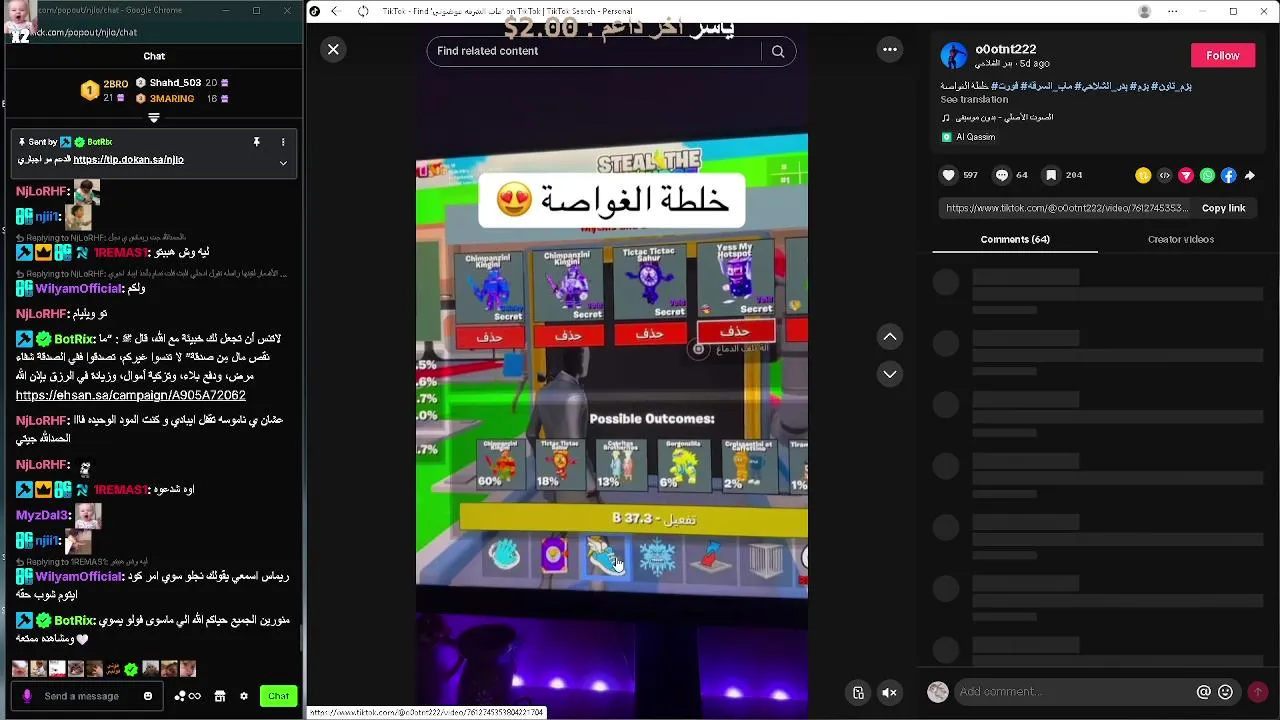Open comments via speech bubble icon
The width and height of the screenshot is (1280, 720).
pyautogui.click(x=1001, y=175)
